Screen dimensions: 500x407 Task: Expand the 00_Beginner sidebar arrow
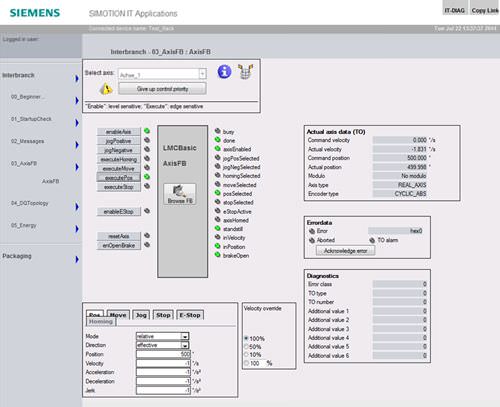pyautogui.click(x=77, y=100)
